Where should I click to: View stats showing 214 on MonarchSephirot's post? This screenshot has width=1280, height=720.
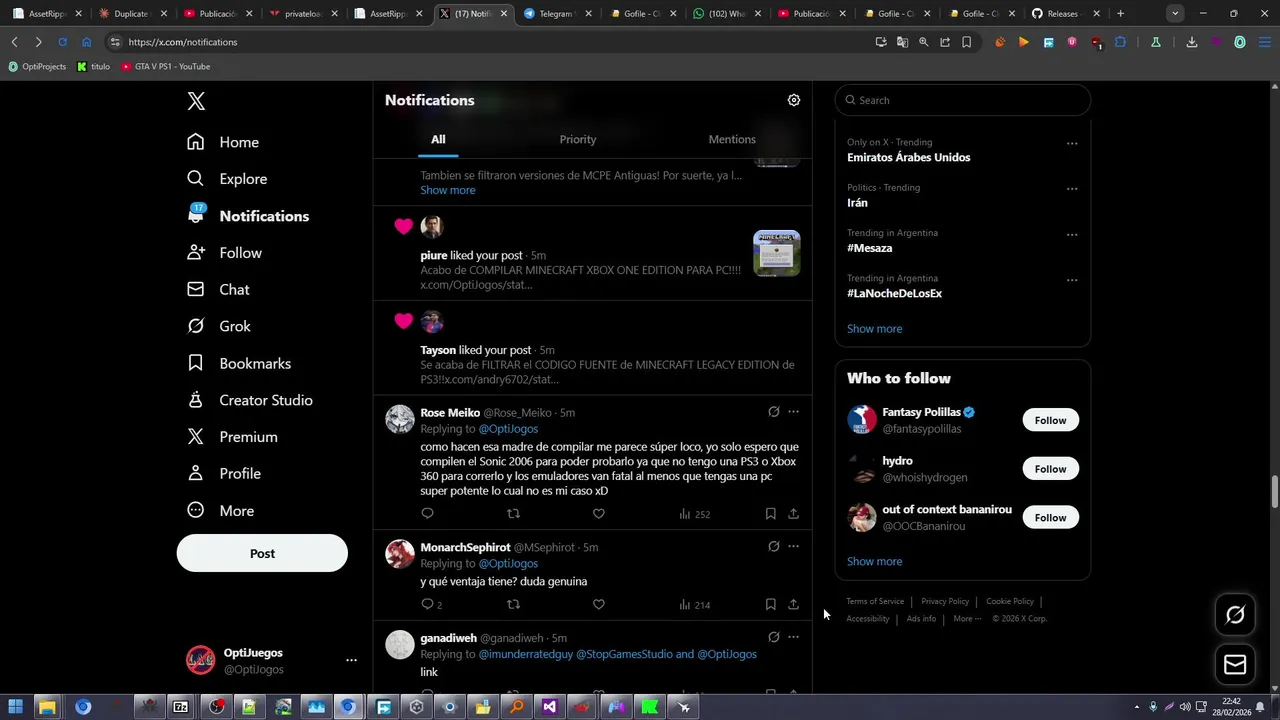click(694, 604)
